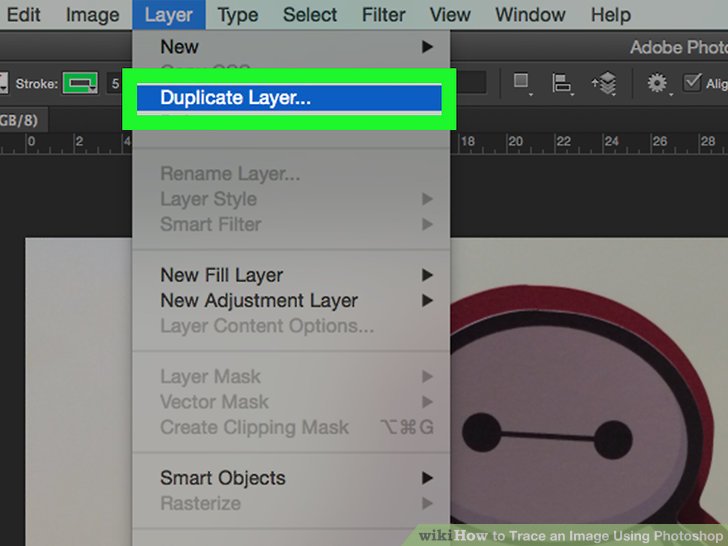This screenshot has height=546, width=728.
Task: Close the open Layer menu
Action: (169, 15)
